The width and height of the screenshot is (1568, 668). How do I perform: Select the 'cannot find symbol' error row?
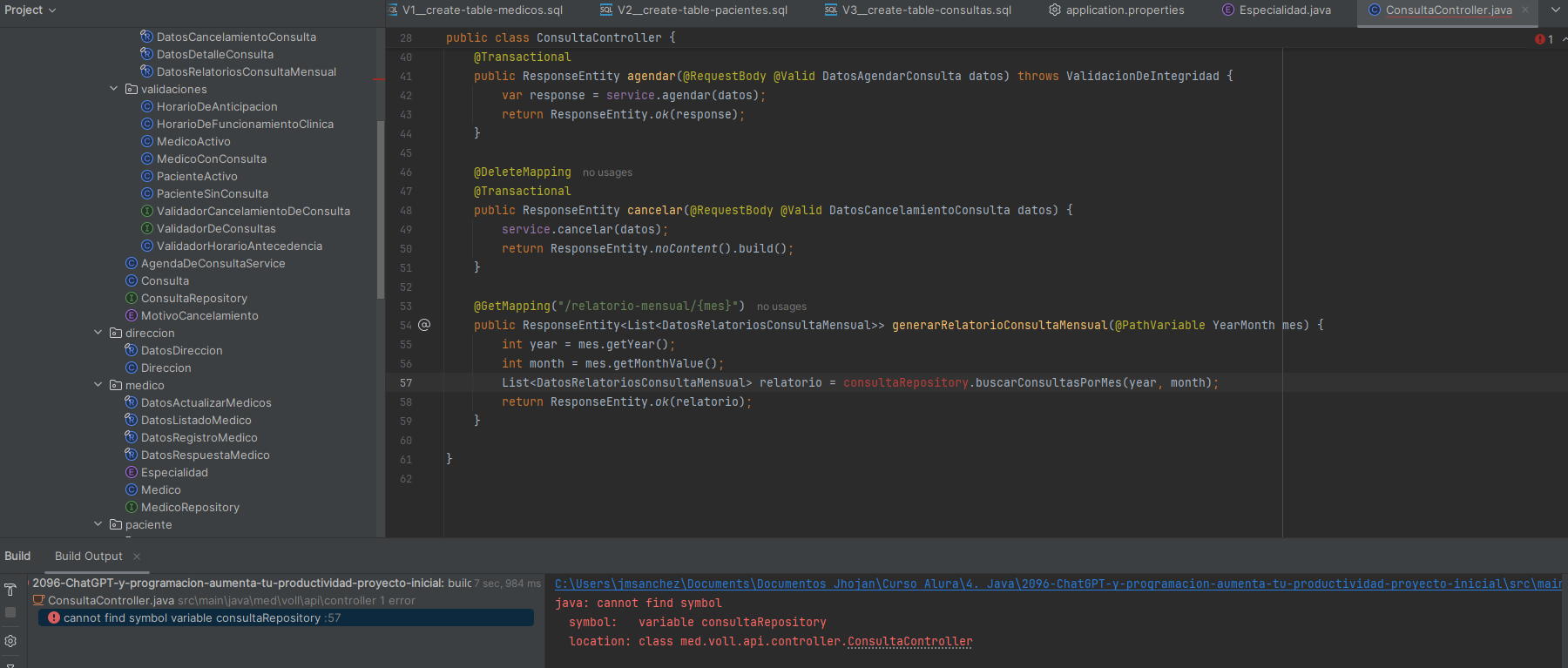tap(286, 617)
